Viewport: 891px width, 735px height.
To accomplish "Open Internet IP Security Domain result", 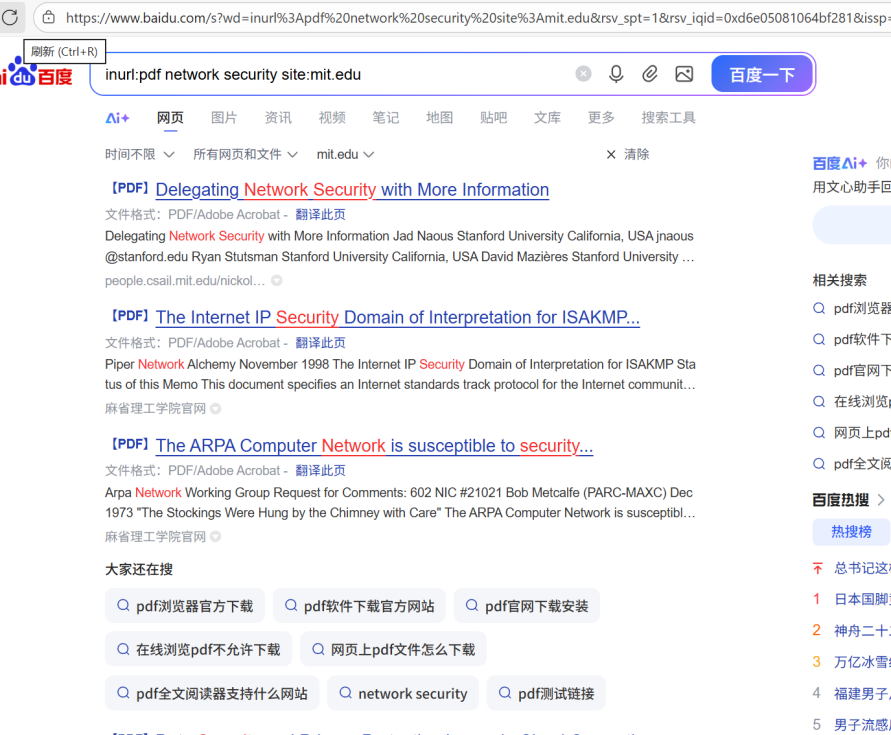I will (398, 317).
